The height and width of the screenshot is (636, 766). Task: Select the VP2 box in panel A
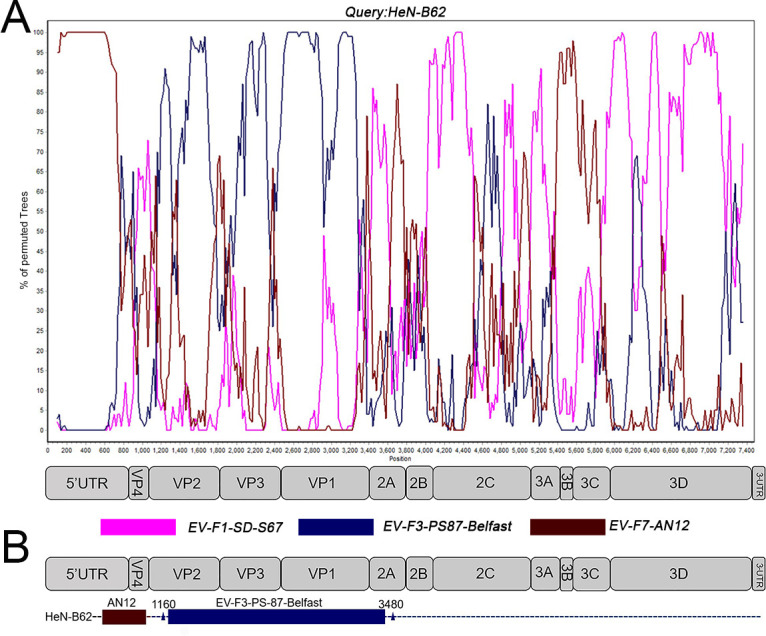click(185, 483)
